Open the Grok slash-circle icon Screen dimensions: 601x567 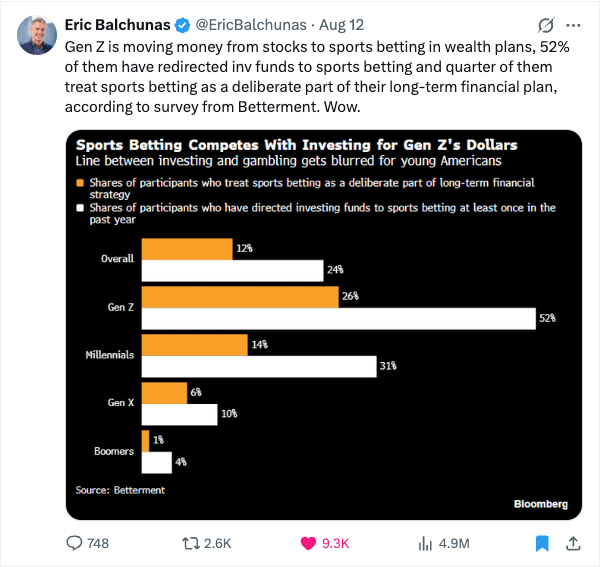coord(545,26)
